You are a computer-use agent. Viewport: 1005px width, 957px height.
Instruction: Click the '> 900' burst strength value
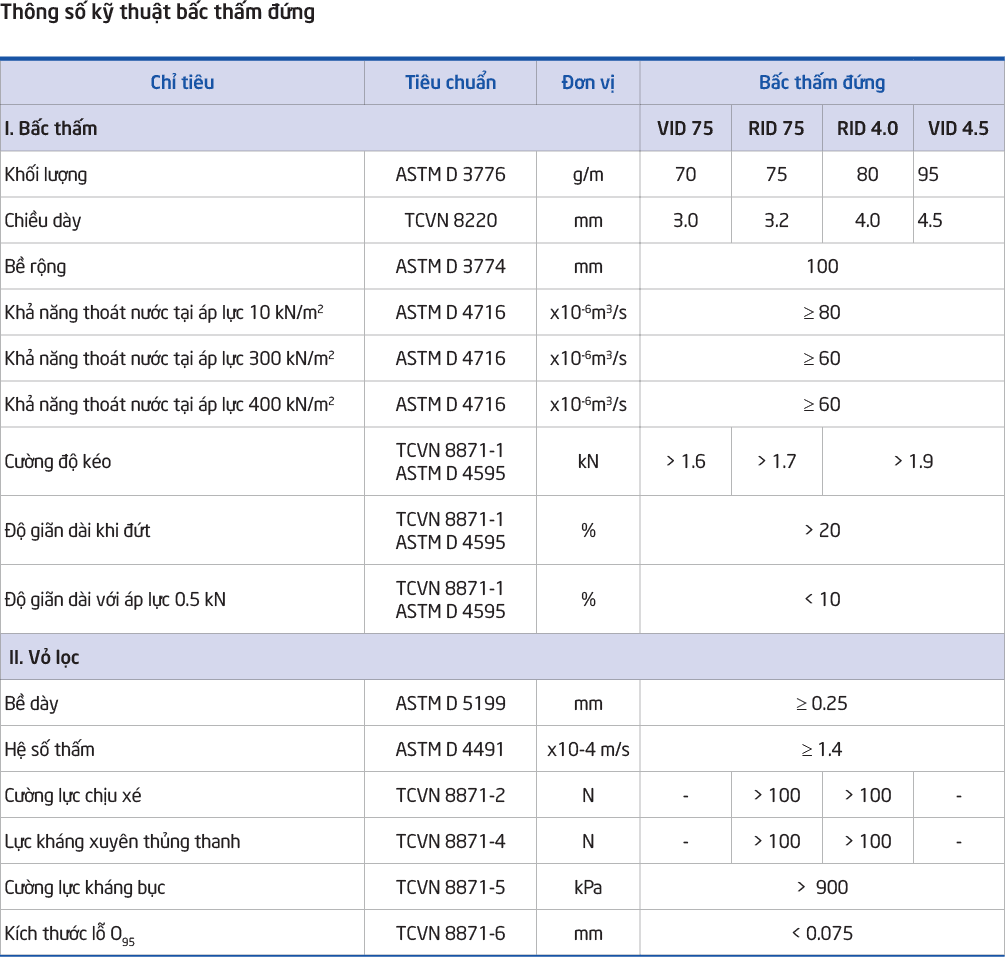pos(821,888)
